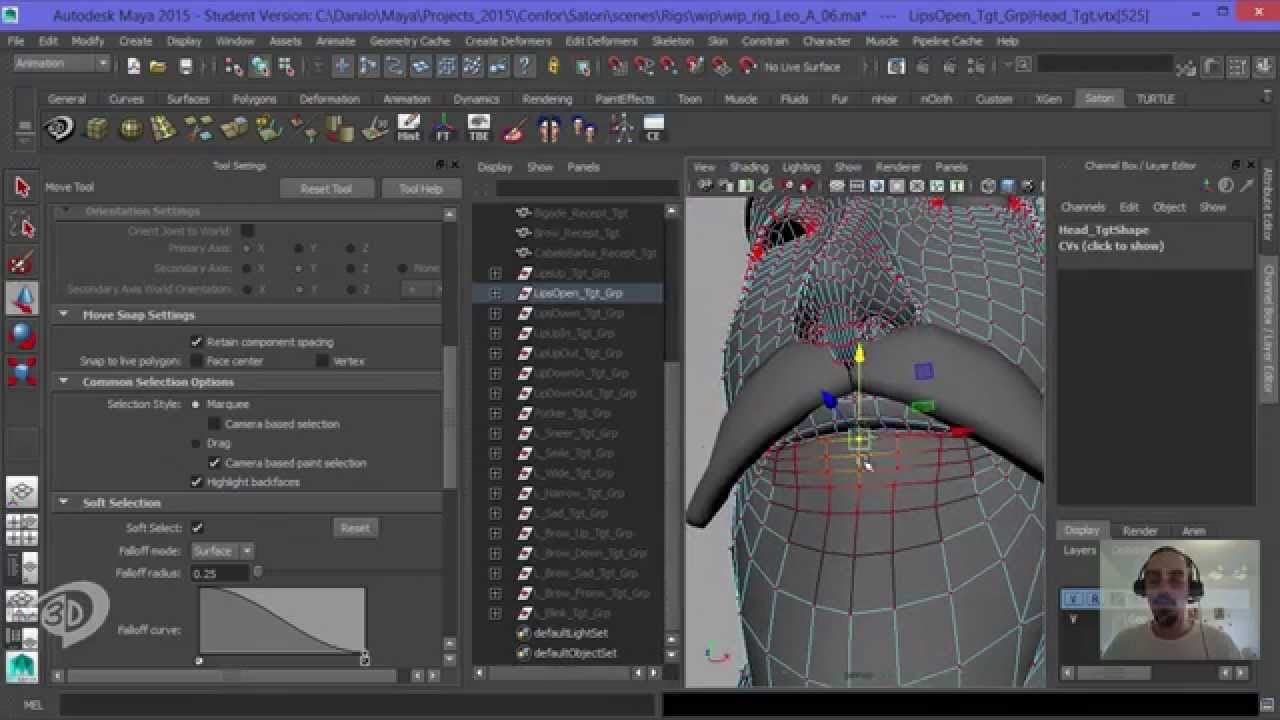This screenshot has height=720, width=1280.
Task: Collapse the Move Snap Settings section
Action: pos(63,315)
